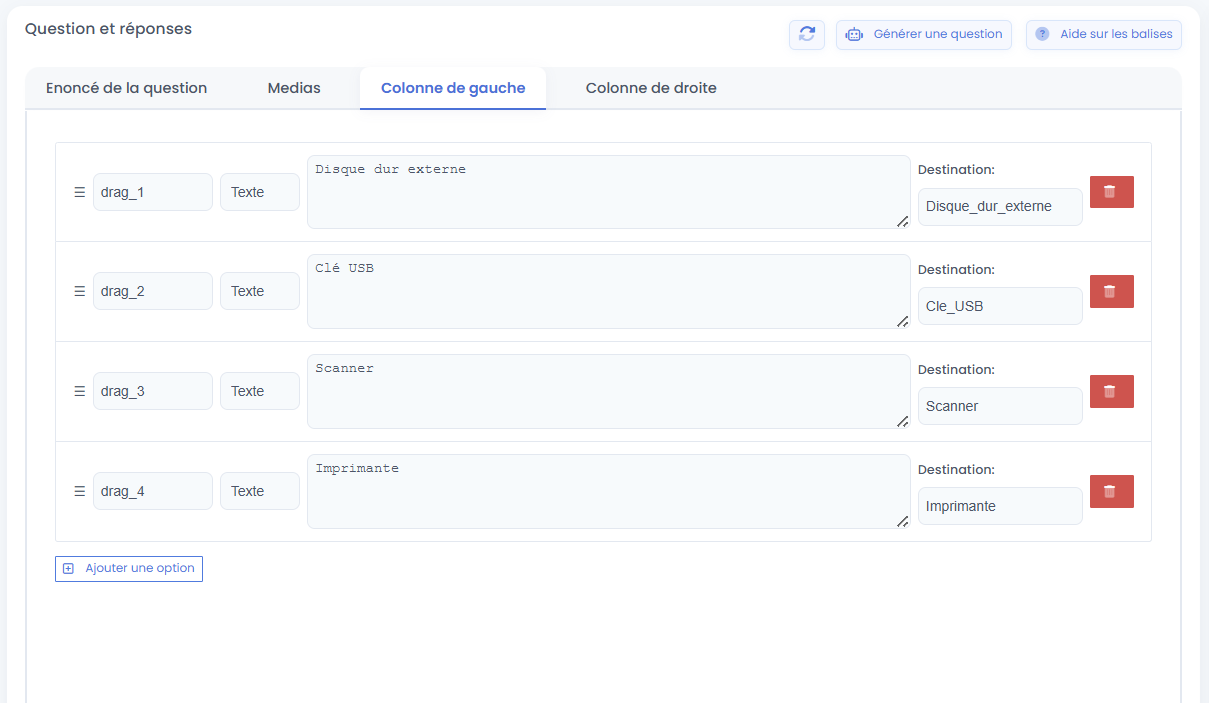This screenshot has height=703, width=1209.
Task: Click into the Clé USB text area
Action: 609,291
